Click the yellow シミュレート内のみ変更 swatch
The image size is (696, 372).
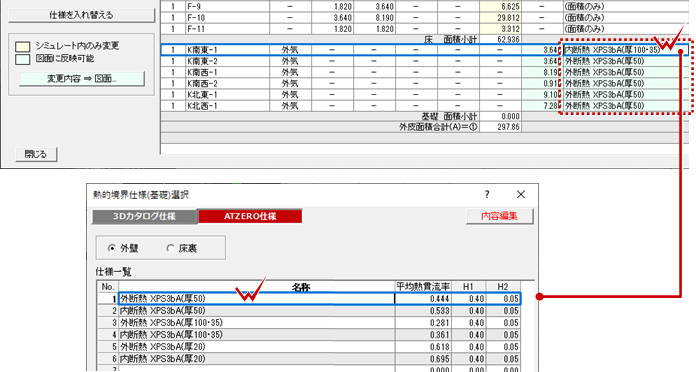click(23, 47)
